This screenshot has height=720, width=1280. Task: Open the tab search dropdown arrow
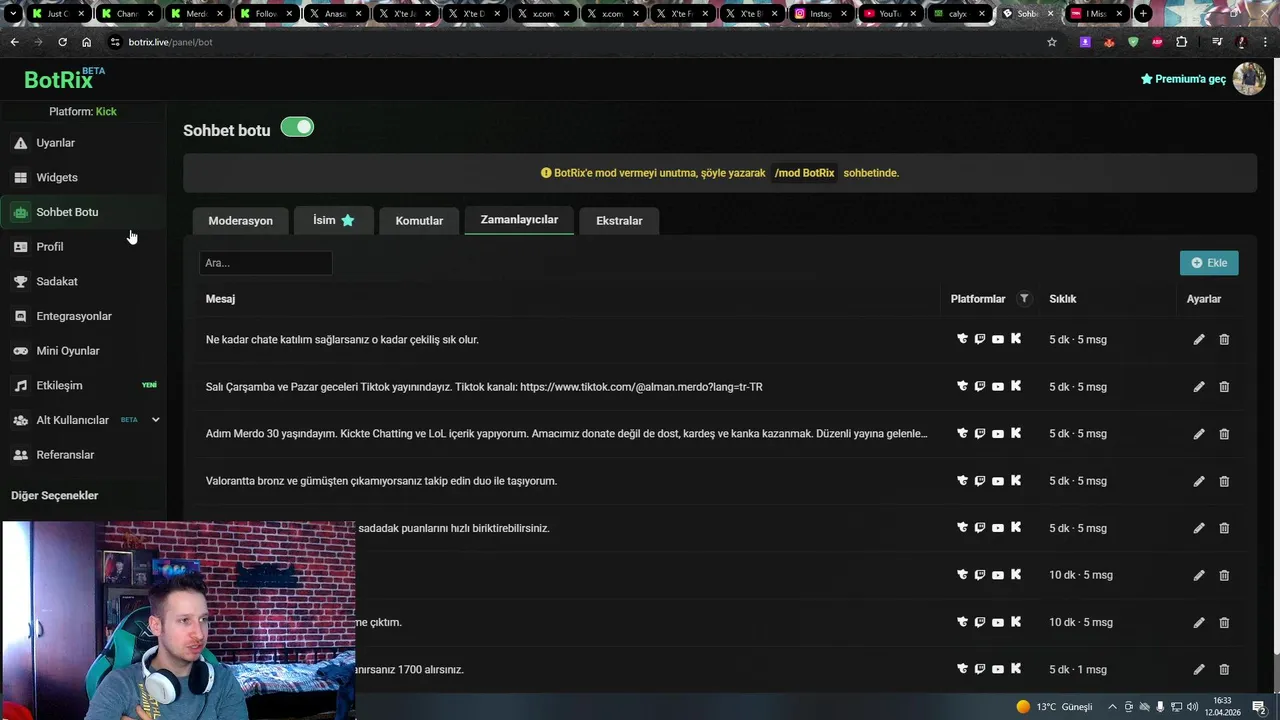click(x=13, y=14)
